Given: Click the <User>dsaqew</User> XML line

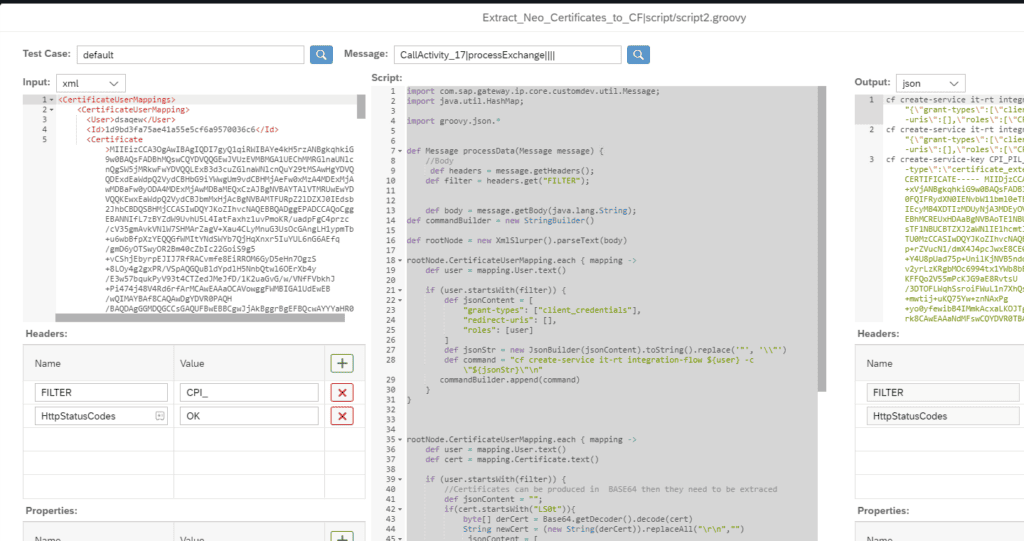Looking at the screenshot, I should pos(131,120).
